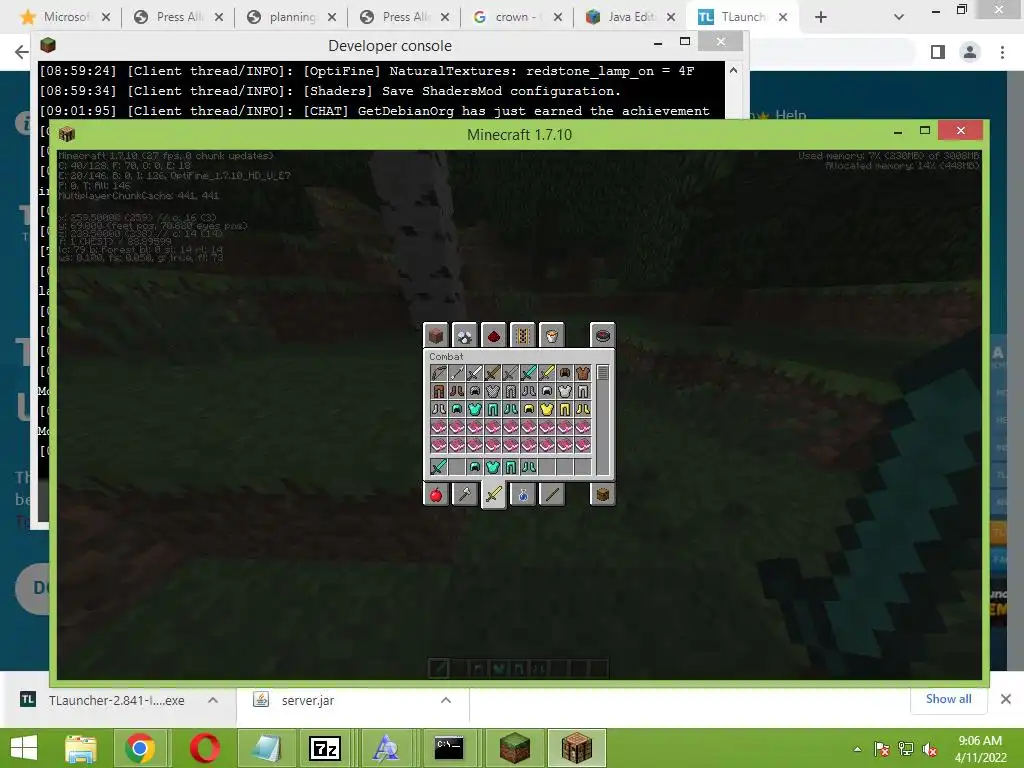This screenshot has width=1024, height=768.
Task: Grab the leather tunic chestplate
Action: 583,373
